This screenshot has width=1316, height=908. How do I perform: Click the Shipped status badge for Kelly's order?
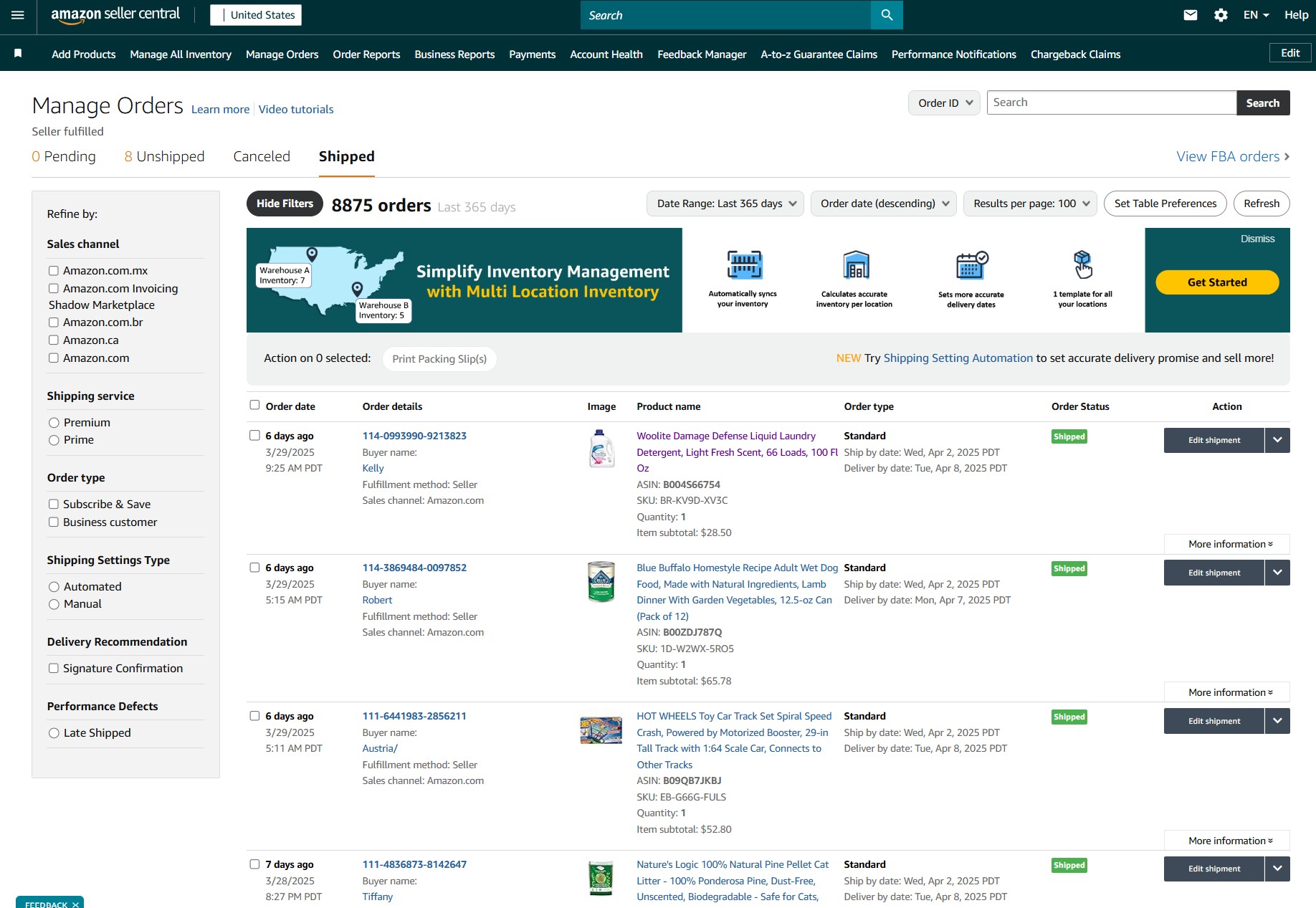point(1069,436)
